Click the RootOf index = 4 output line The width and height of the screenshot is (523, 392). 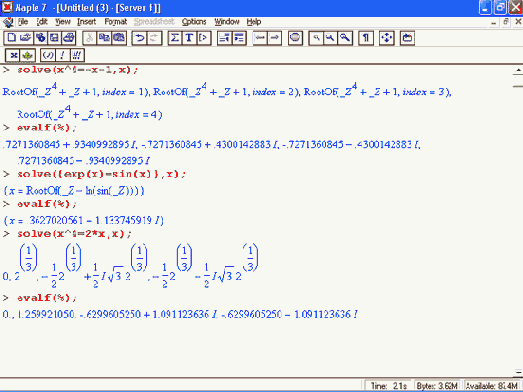90,114
